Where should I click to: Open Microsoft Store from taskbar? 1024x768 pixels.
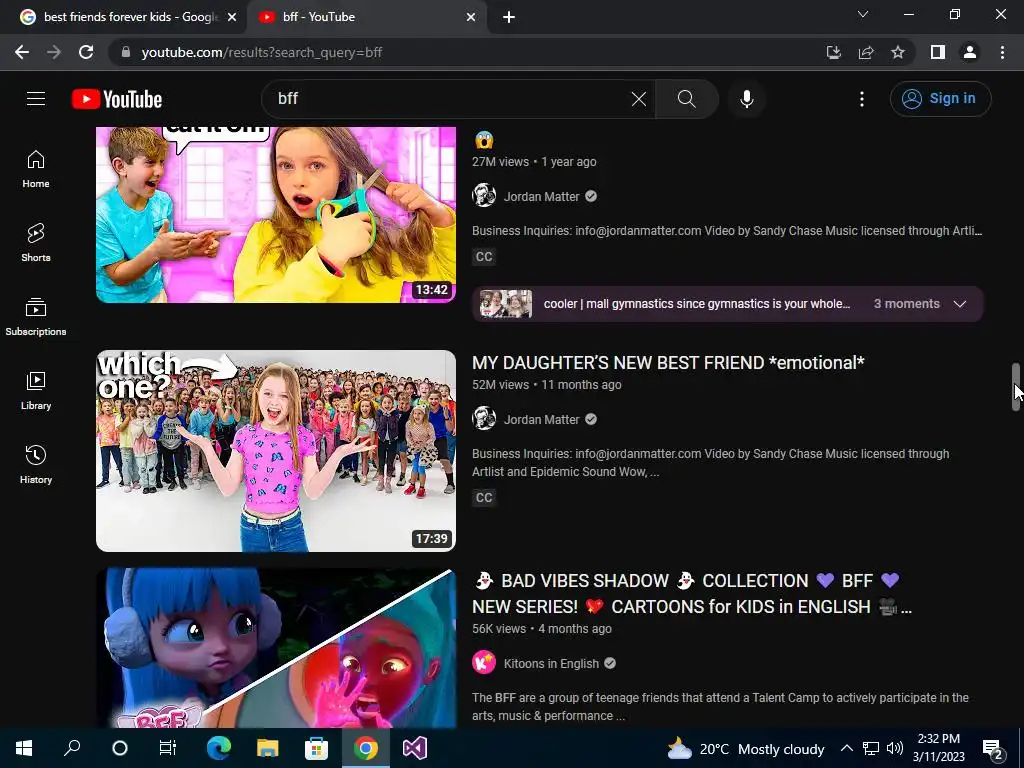coord(317,748)
